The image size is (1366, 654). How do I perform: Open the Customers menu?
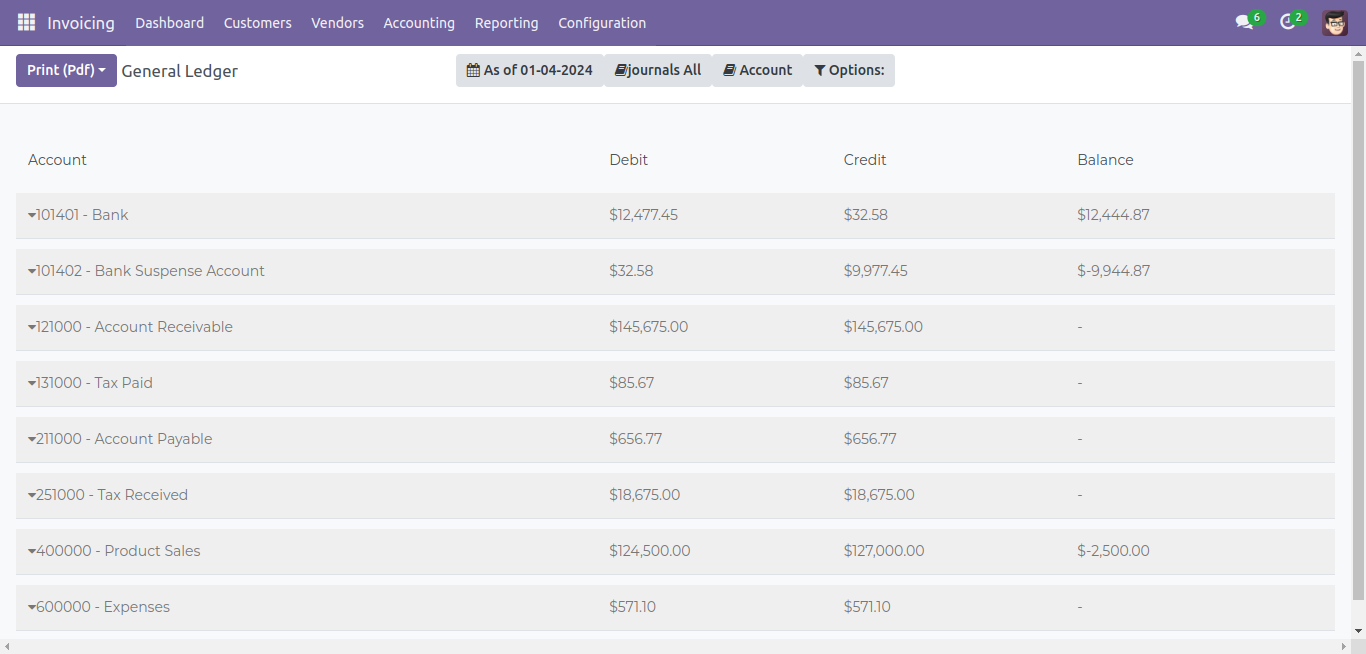click(257, 22)
